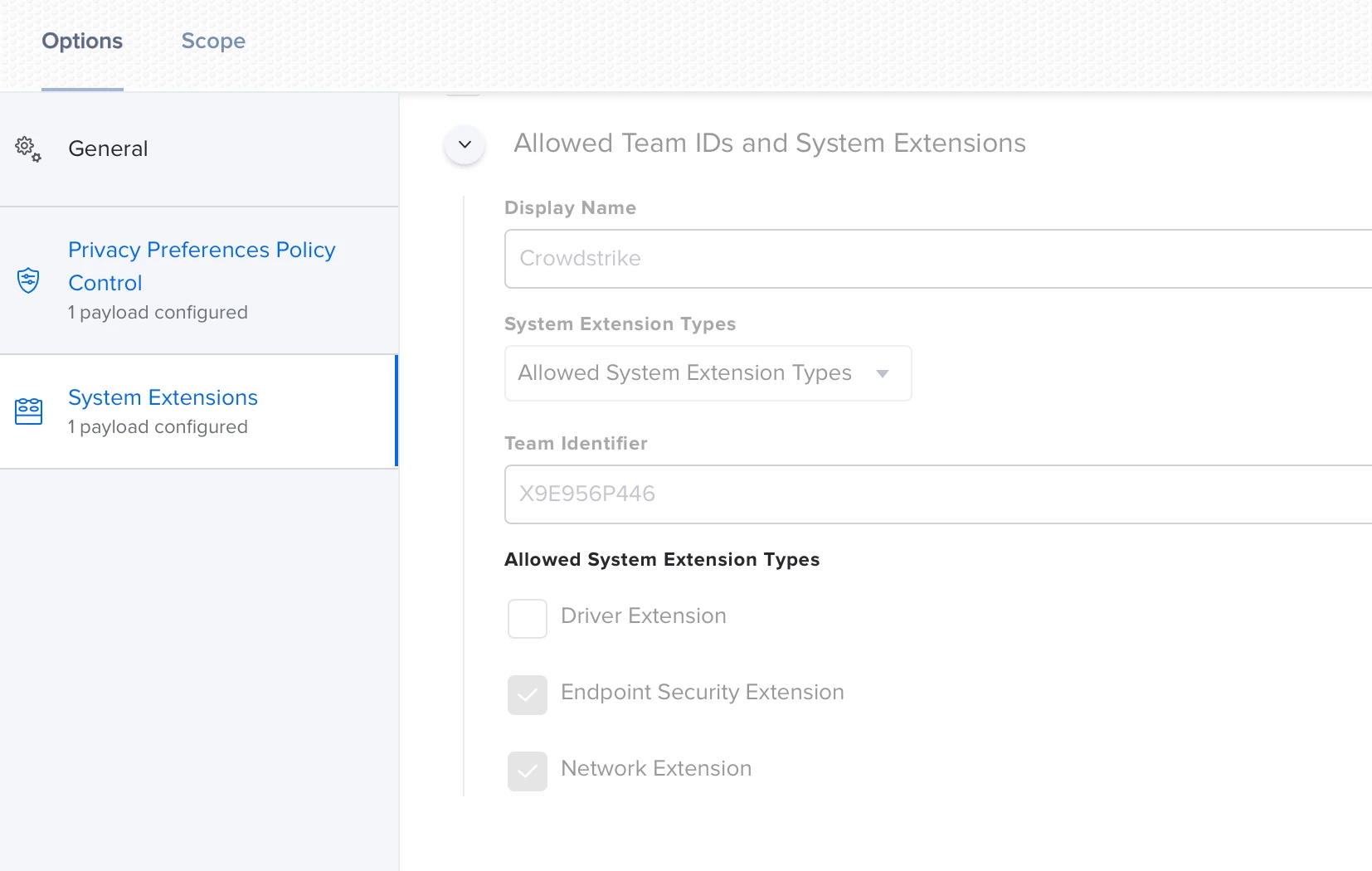Click the Display Name field containing Crowdstrike
Viewport: 1372px width, 871px height.
[x=937, y=259]
